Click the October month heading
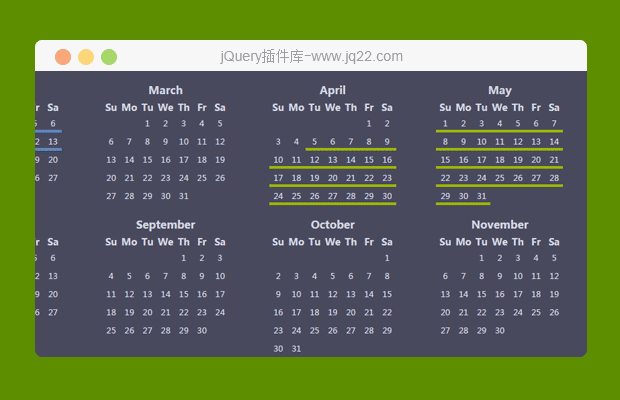This screenshot has width=620, height=400. point(333,225)
